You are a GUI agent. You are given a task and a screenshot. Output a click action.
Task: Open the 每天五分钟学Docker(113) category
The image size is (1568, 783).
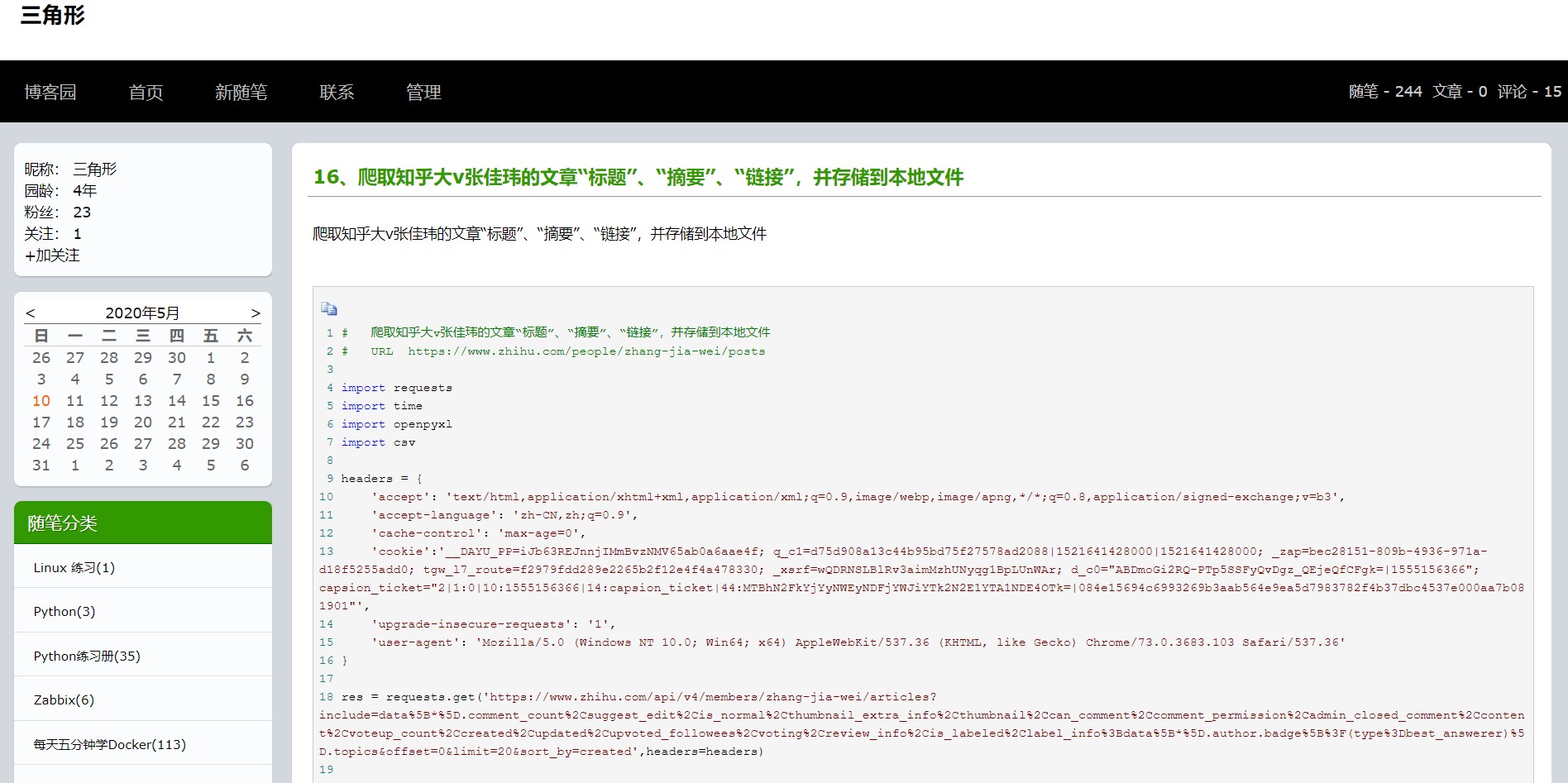(109, 744)
